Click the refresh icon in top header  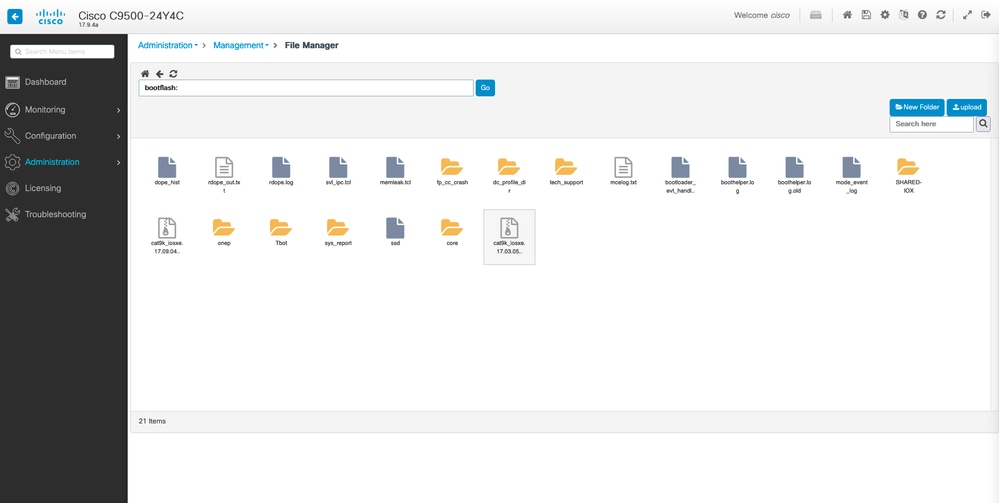(940, 15)
